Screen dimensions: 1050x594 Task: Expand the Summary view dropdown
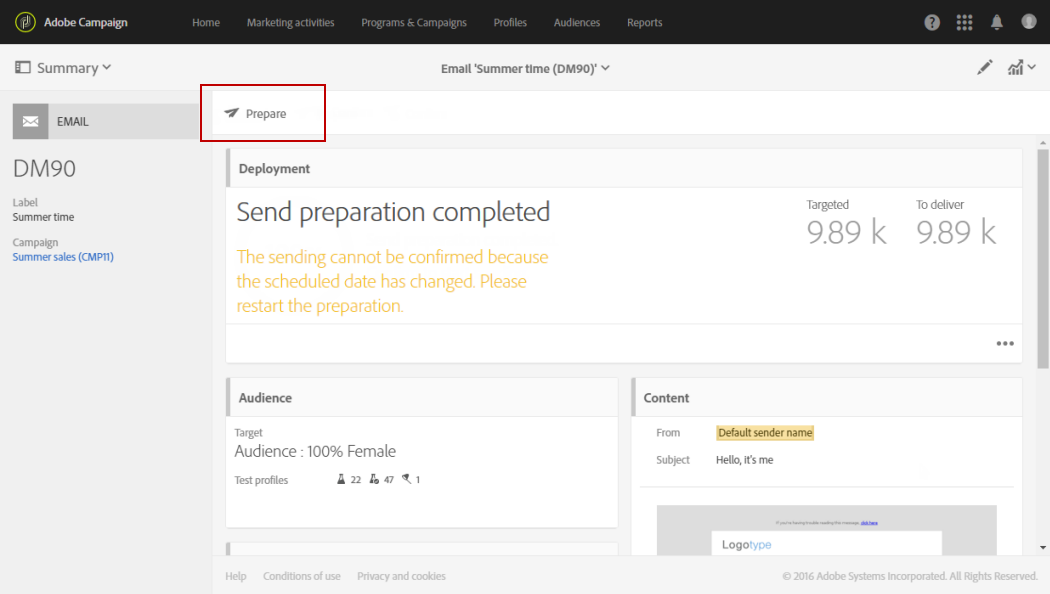64,68
